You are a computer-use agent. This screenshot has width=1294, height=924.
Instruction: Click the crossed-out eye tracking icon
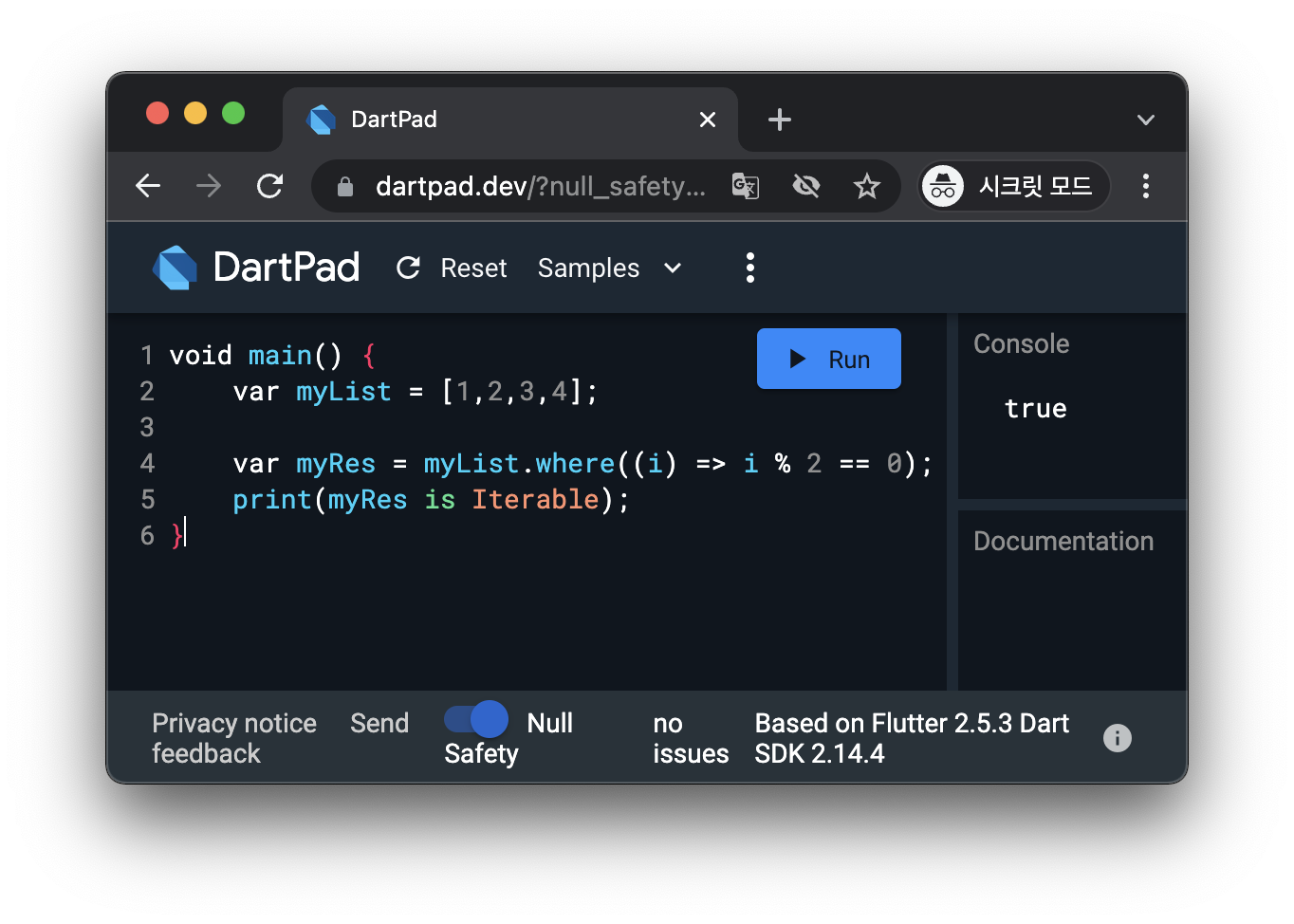click(806, 186)
